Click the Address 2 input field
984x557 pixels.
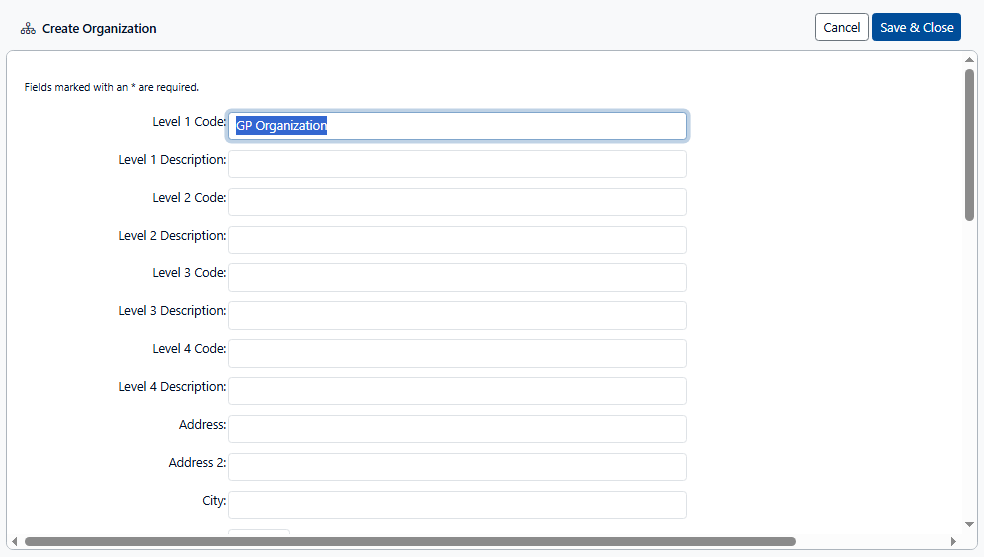coord(457,467)
